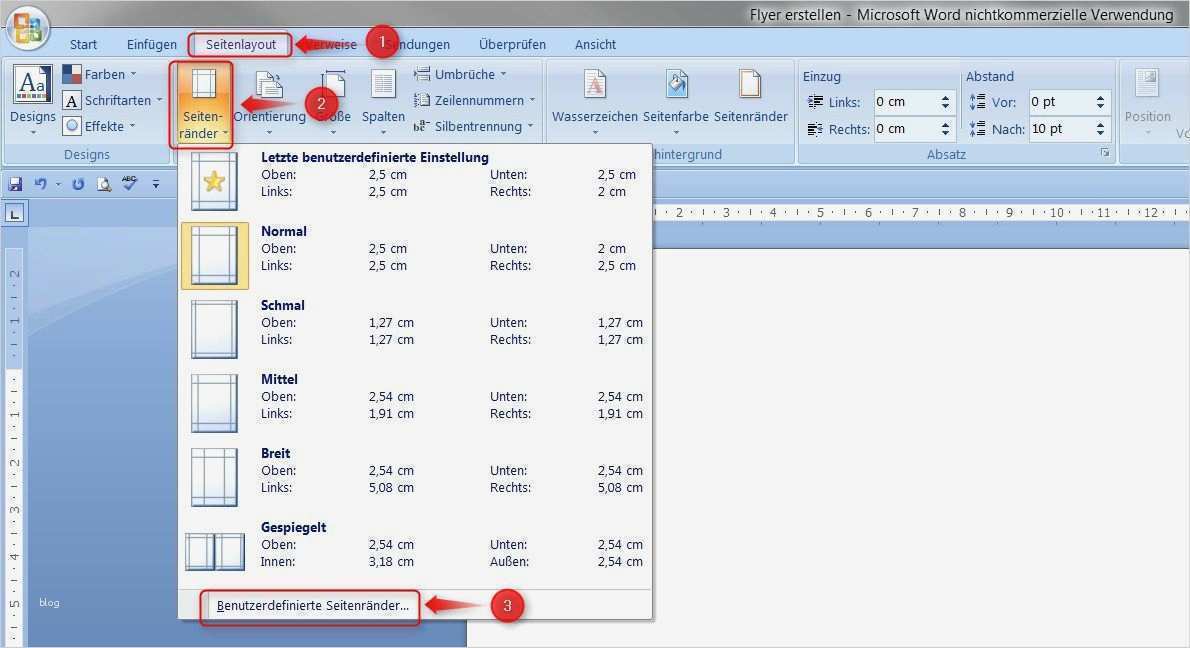Choose the last custom margin setting
1190x648 pixels.
[x=415, y=181]
